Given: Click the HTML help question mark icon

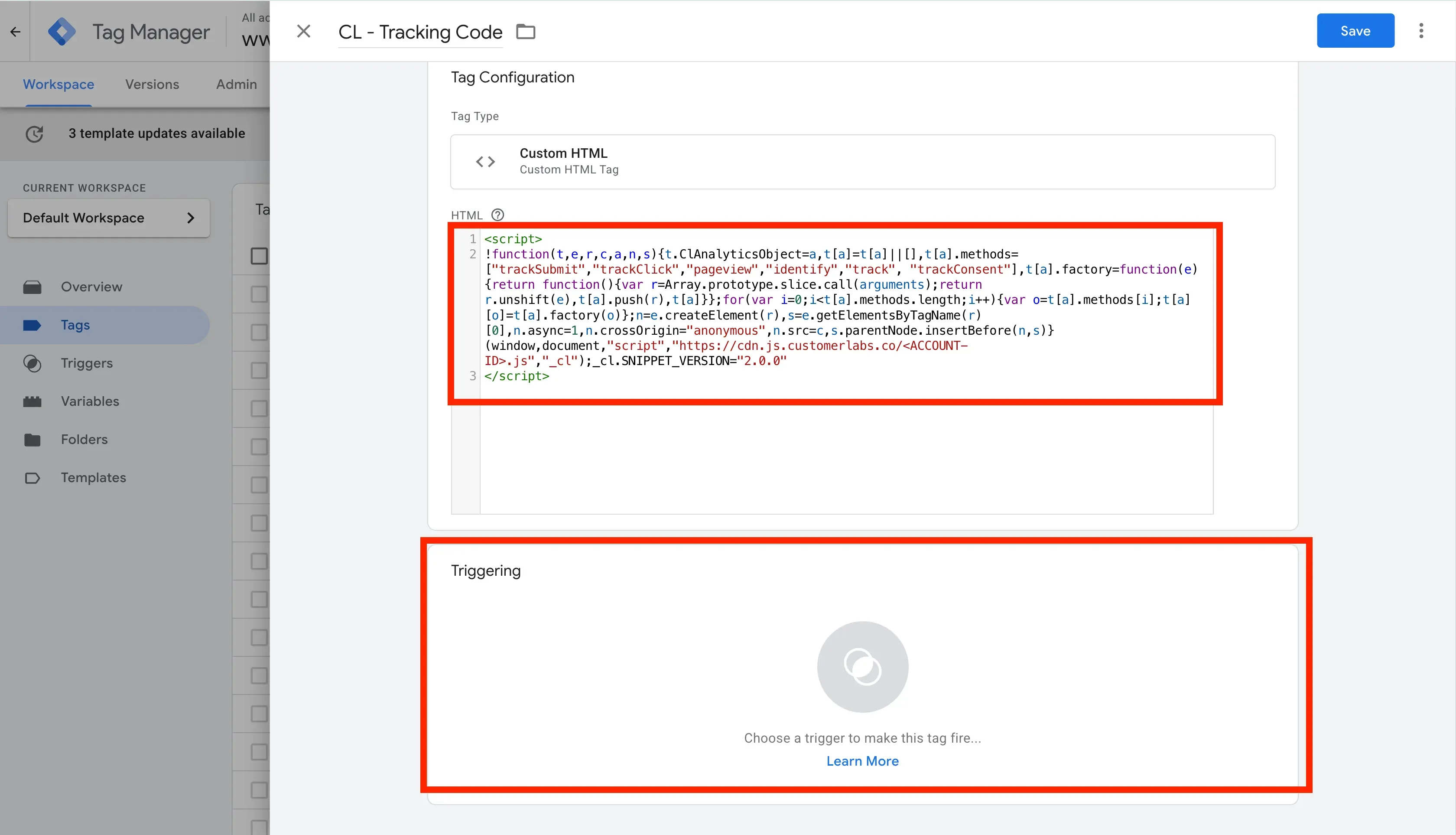Looking at the screenshot, I should [x=497, y=215].
